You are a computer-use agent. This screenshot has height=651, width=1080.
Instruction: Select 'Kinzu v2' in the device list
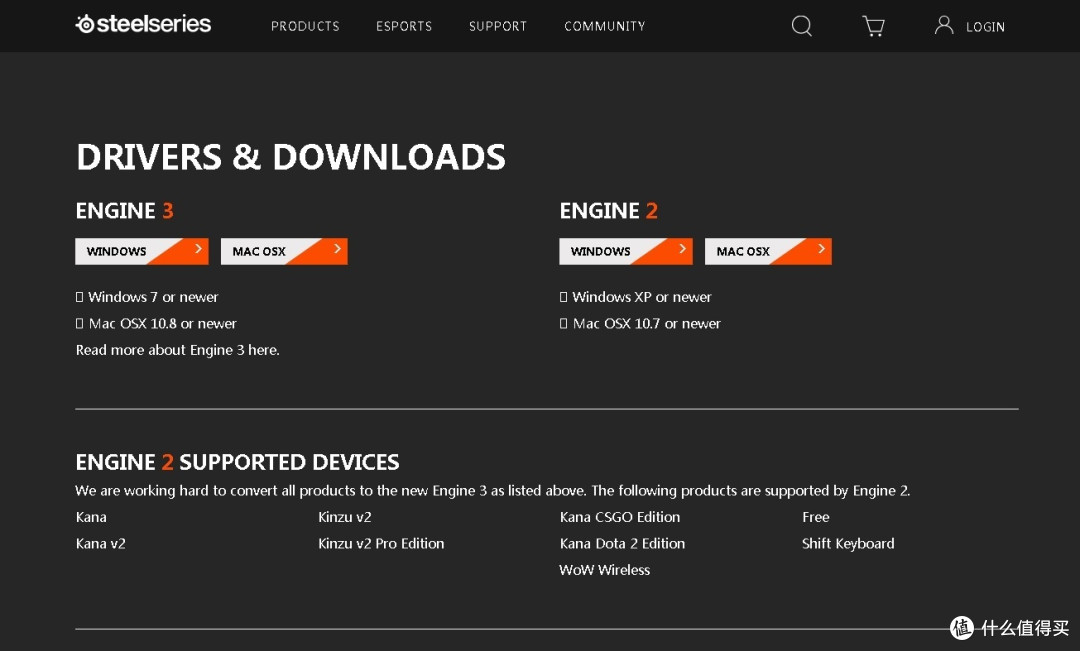344,517
